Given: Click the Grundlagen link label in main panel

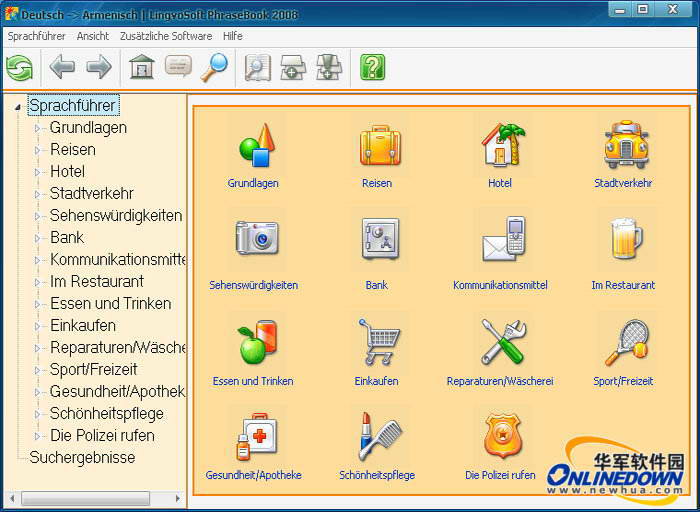Looking at the screenshot, I should tap(253, 183).
